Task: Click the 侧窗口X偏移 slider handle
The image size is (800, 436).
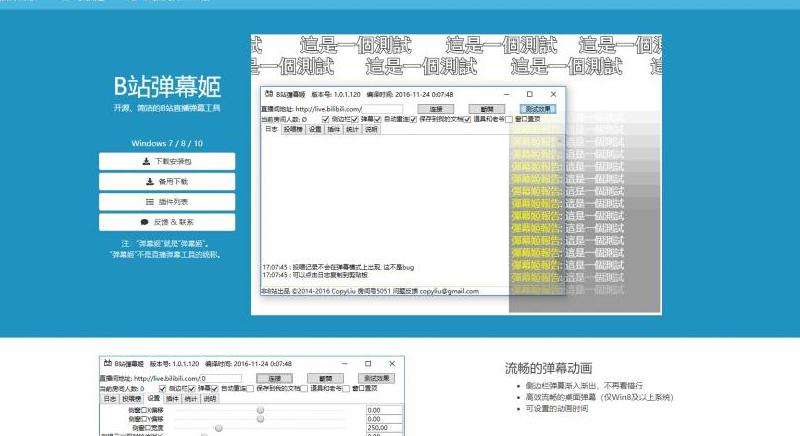Action: (x=260, y=410)
